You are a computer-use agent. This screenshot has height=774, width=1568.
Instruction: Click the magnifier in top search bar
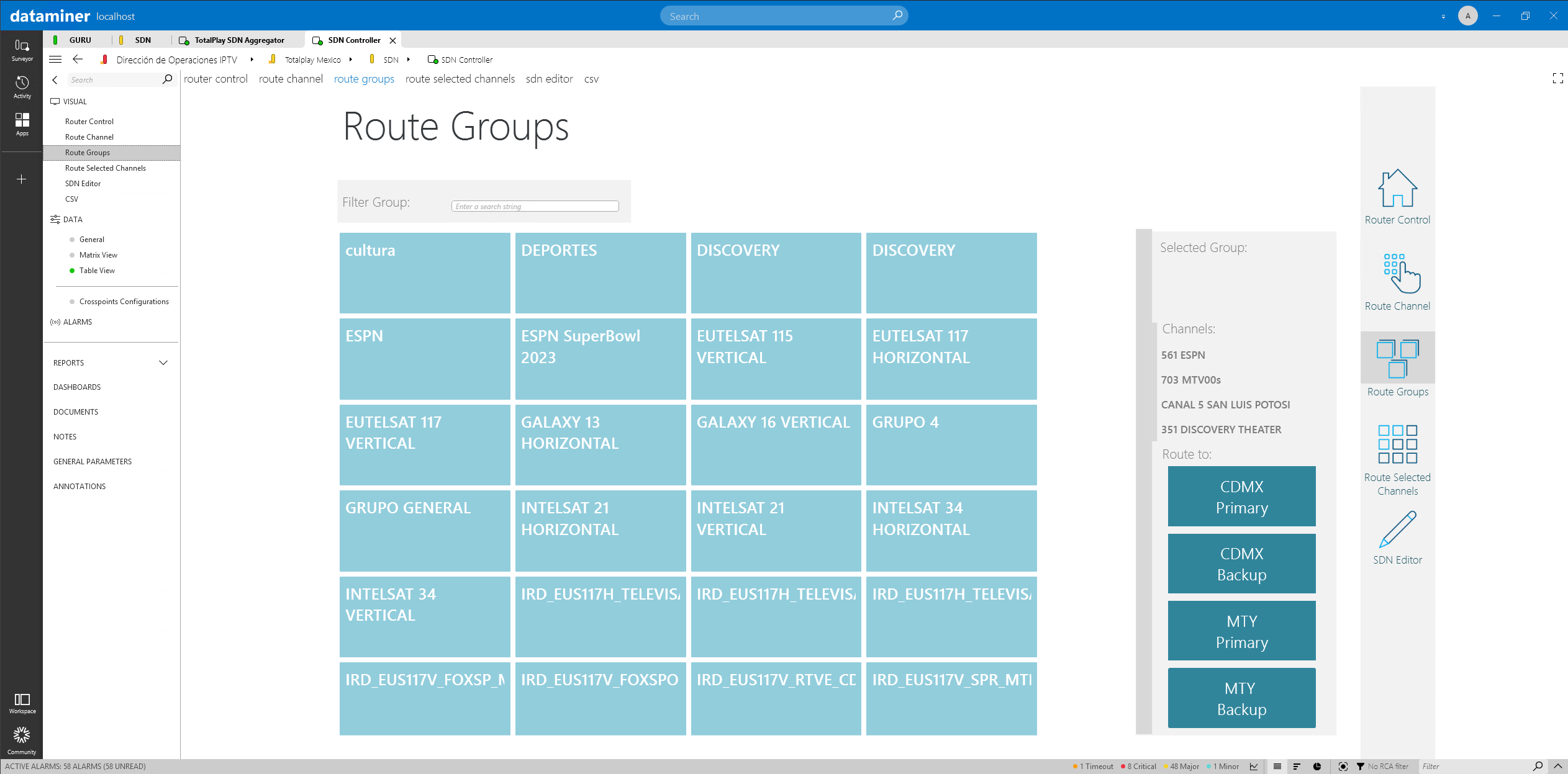(x=897, y=16)
